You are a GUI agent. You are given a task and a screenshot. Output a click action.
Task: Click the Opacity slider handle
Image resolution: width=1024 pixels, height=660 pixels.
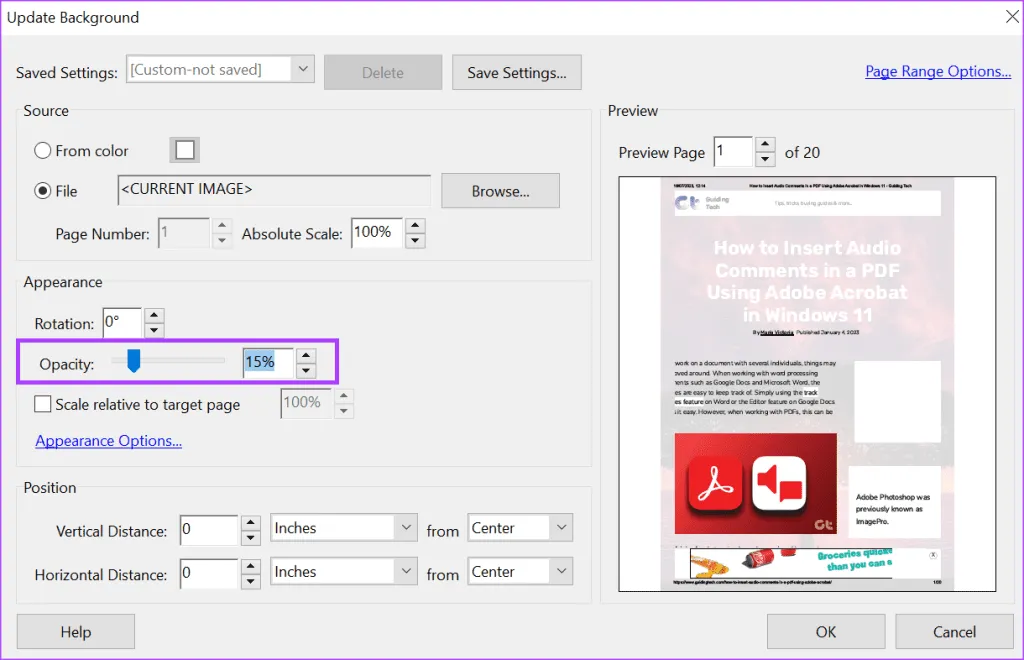(x=133, y=362)
